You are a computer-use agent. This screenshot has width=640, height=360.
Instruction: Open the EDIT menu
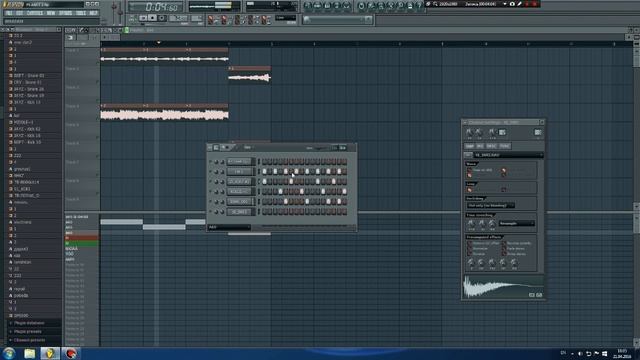tap(20, 13)
